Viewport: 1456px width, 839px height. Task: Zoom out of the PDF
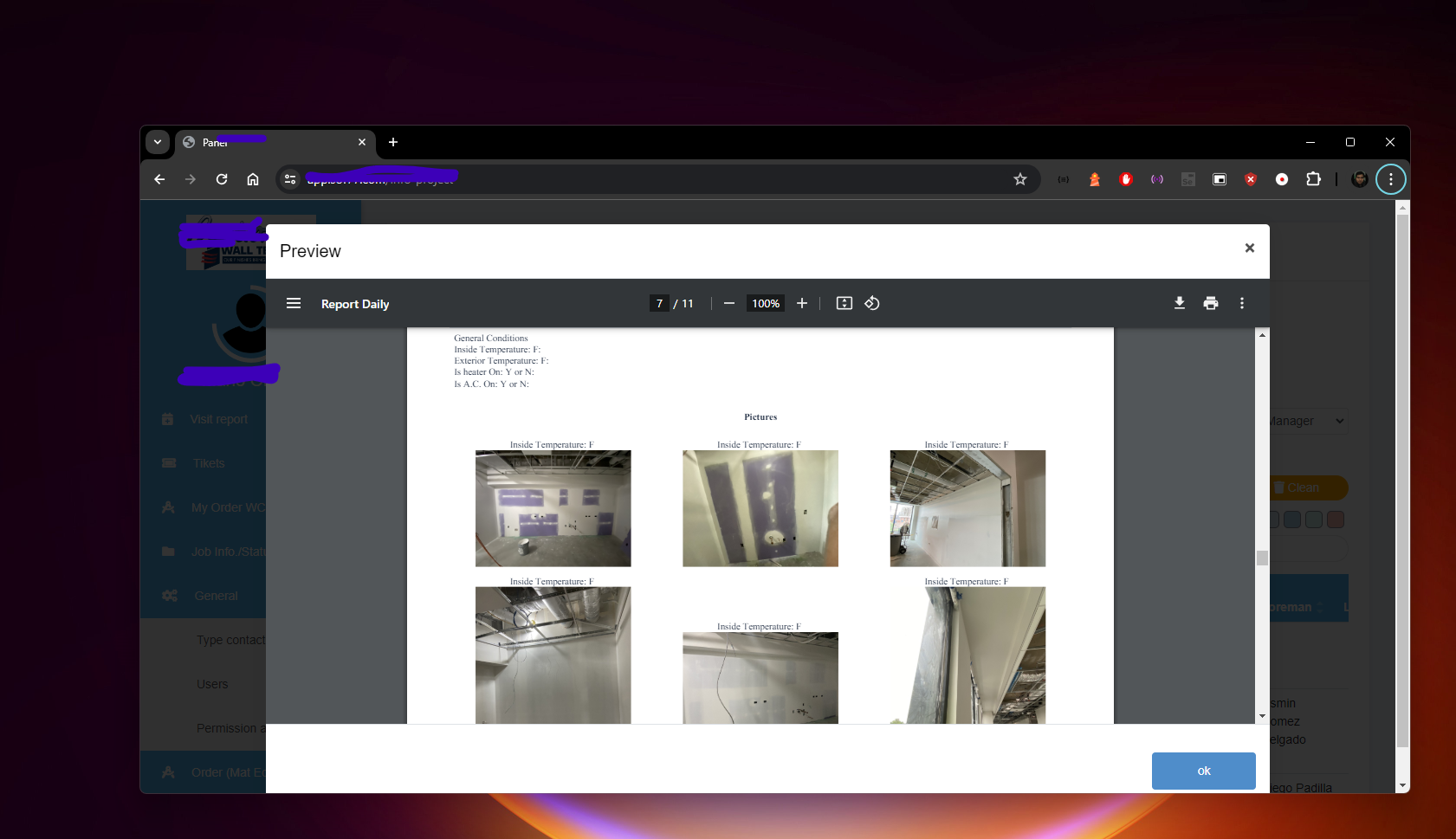click(x=729, y=303)
